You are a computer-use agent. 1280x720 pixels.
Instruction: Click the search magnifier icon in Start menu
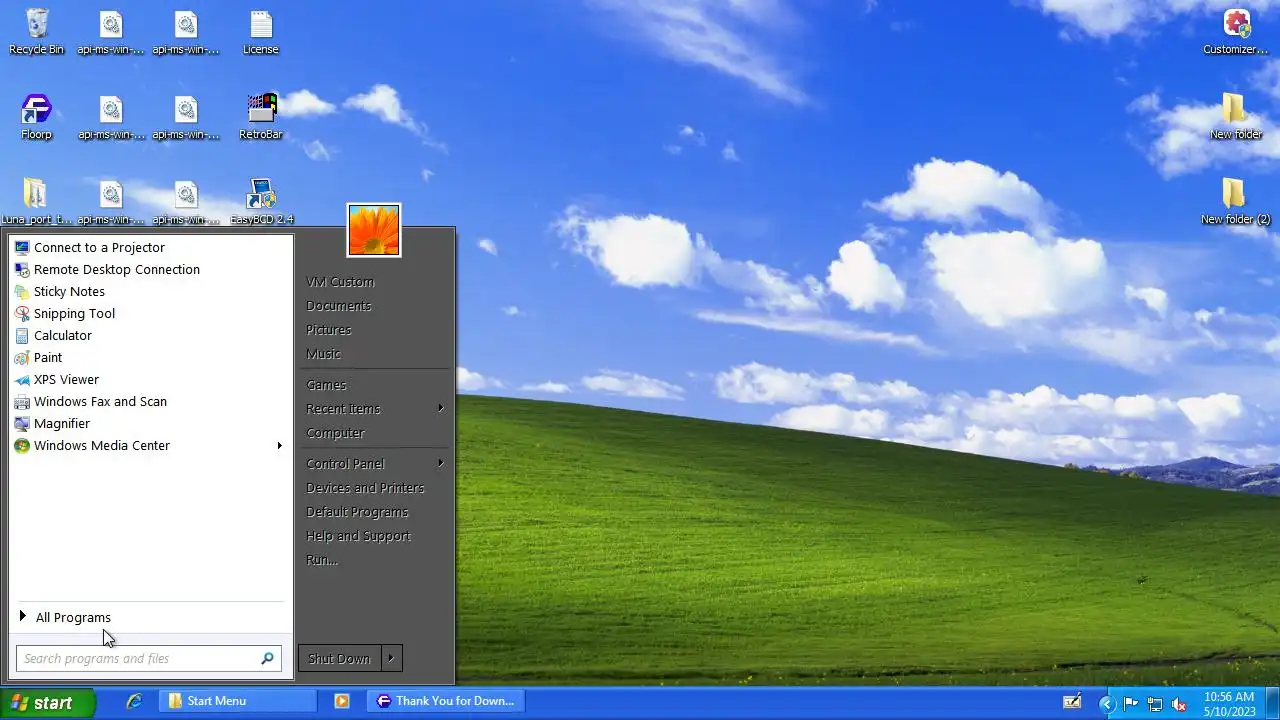pos(267,658)
